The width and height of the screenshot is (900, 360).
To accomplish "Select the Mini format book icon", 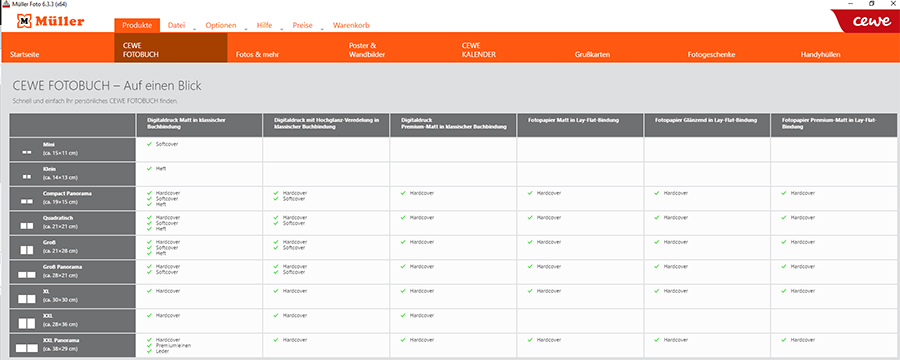I will [x=26, y=152].
